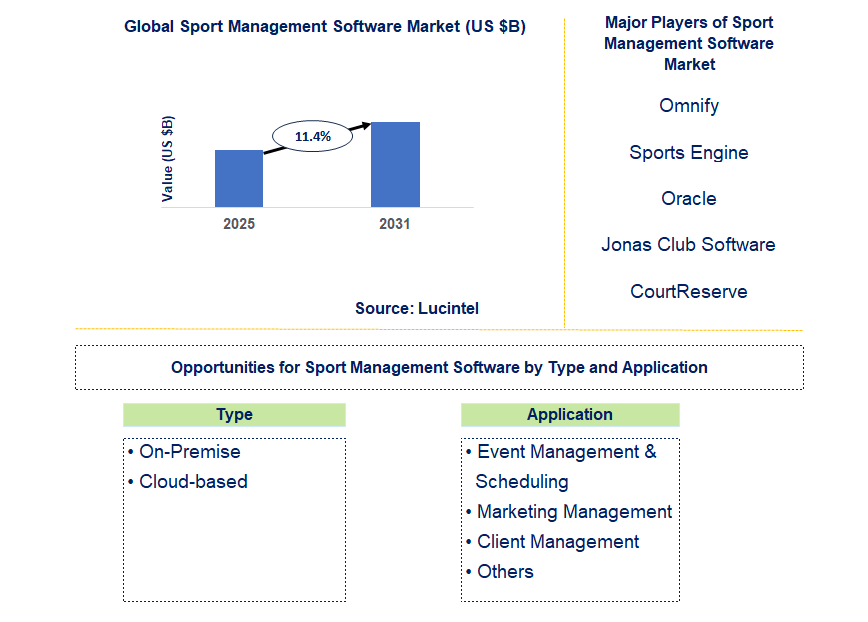This screenshot has height=622, width=868.
Task: Select the 'Client Management' bullet item
Action: pyautogui.click(x=552, y=541)
